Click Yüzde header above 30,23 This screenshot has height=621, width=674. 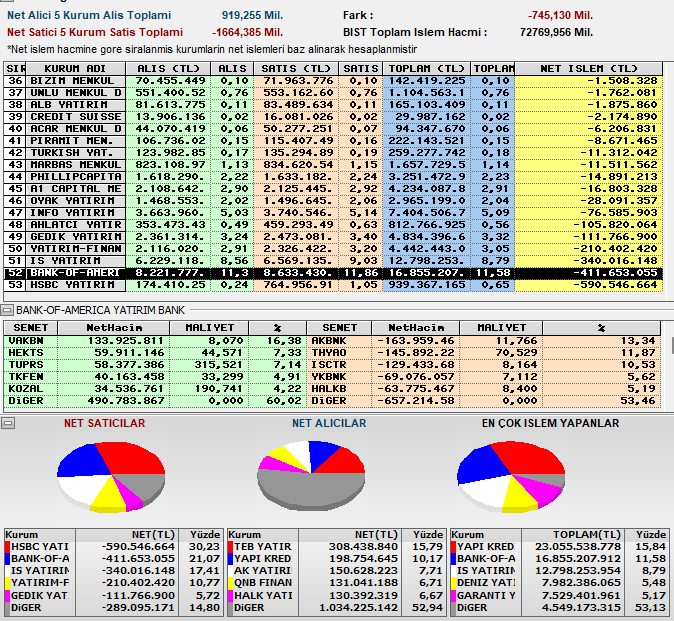pos(201,535)
